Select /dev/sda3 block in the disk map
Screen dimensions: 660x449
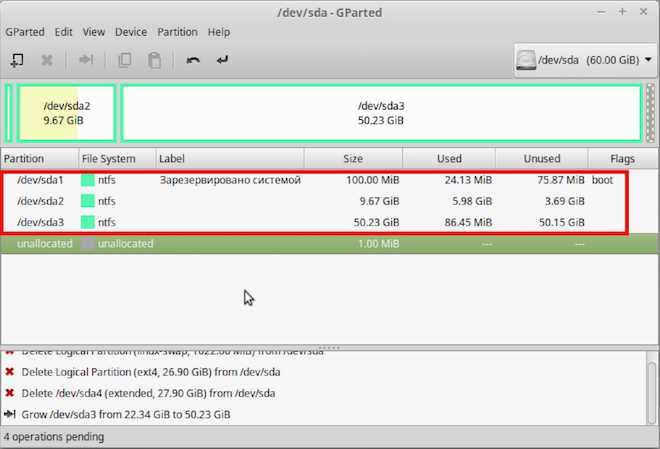(x=381, y=113)
